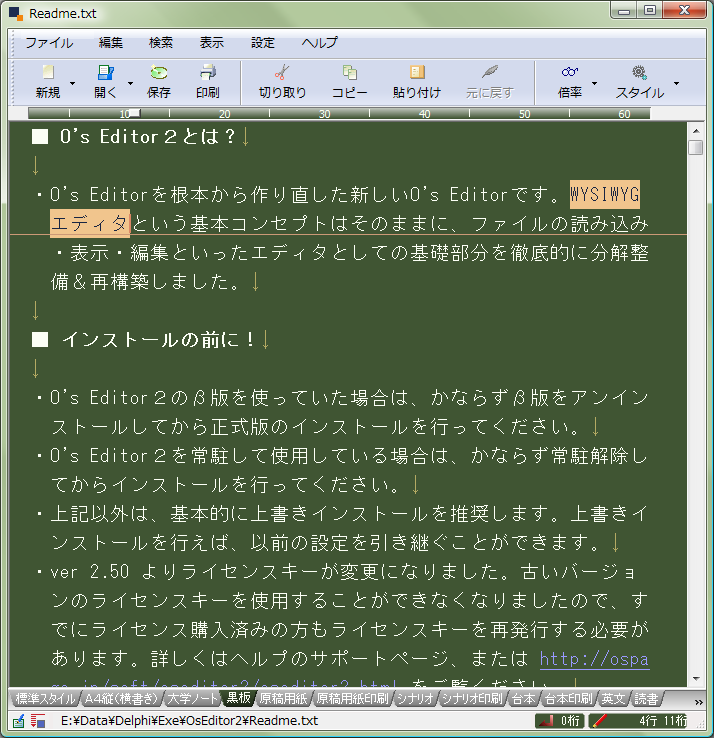Open a file with the 開く icon

click(x=105, y=72)
